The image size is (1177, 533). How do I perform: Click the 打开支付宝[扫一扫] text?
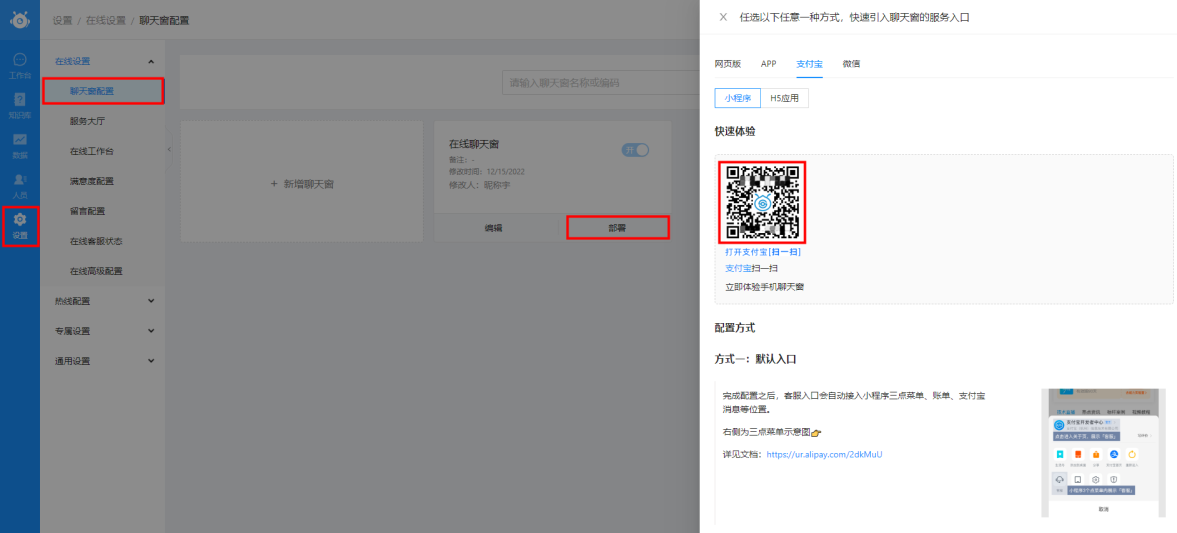pyautogui.click(x=763, y=251)
